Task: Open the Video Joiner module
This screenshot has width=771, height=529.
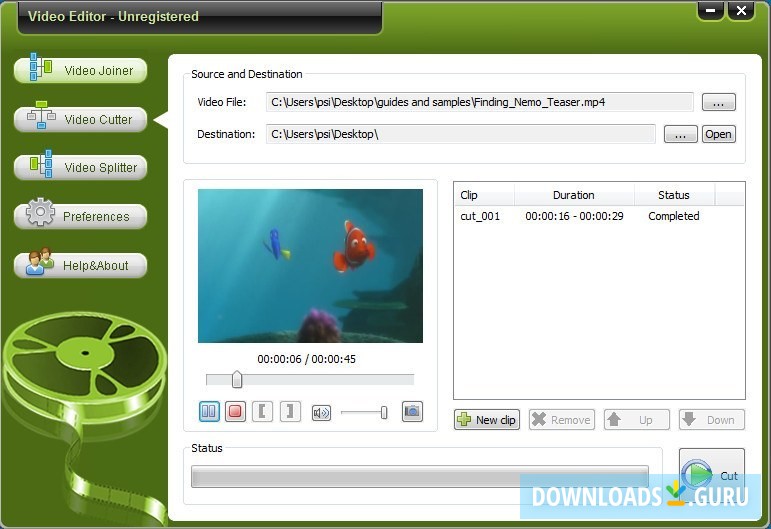Action: [81, 70]
